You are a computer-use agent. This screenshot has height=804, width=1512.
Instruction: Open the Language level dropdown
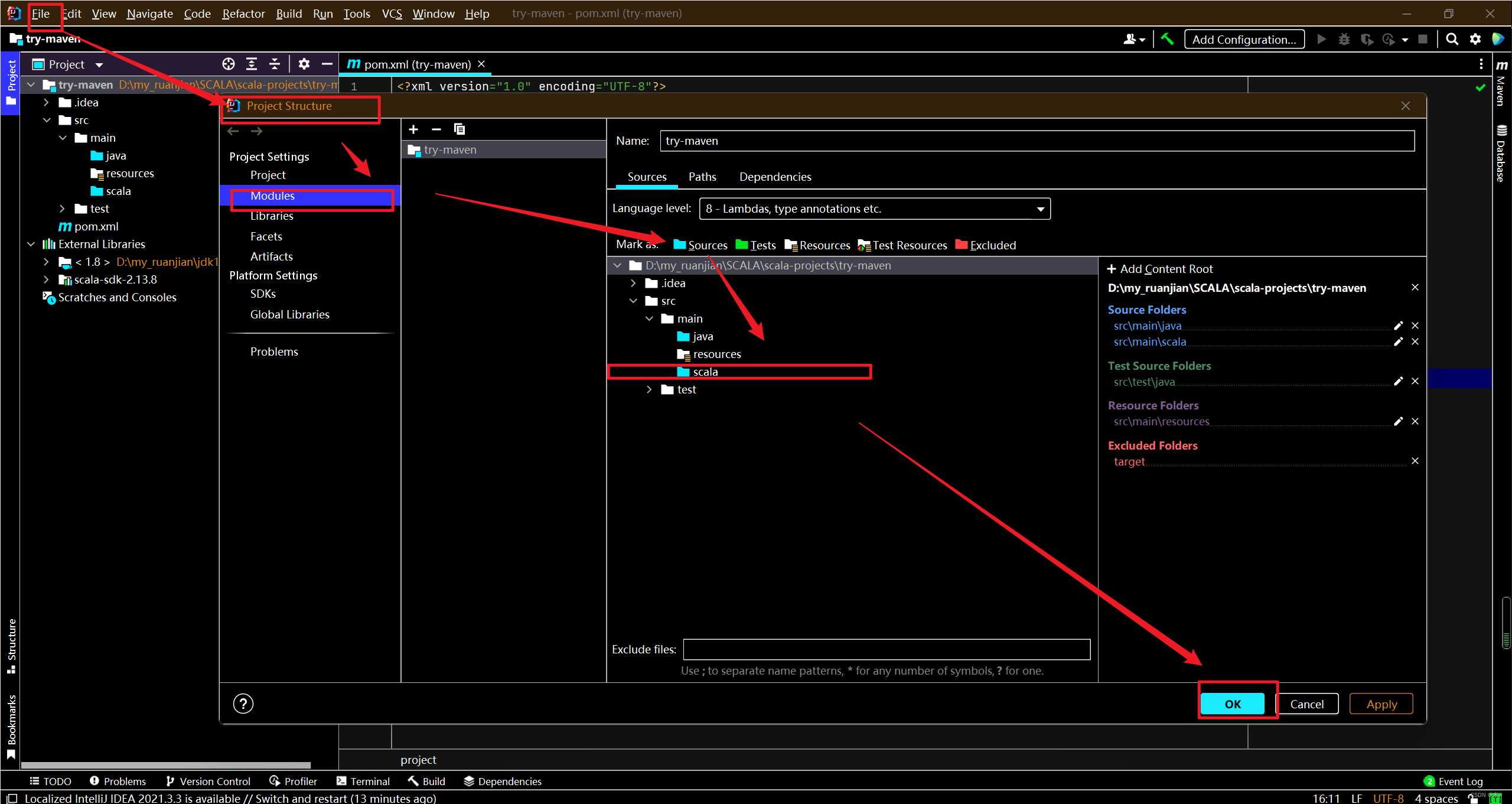874,209
